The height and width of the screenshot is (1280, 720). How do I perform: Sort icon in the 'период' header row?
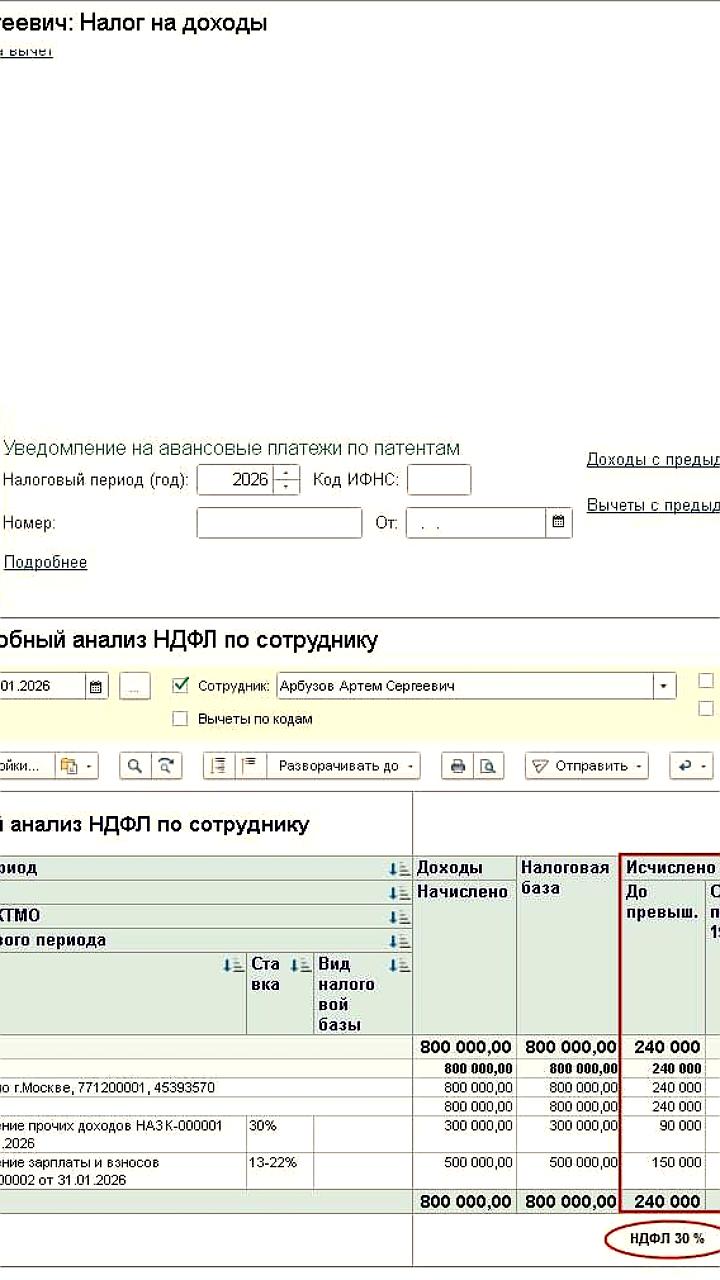[399, 868]
